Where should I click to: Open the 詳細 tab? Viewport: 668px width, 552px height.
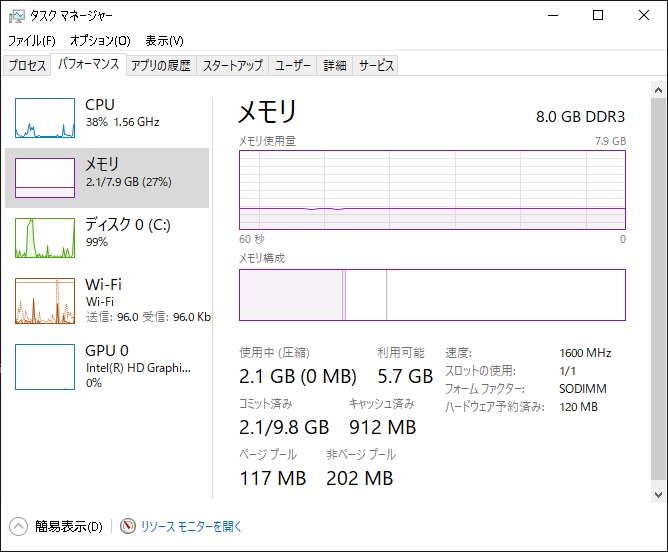coord(334,66)
